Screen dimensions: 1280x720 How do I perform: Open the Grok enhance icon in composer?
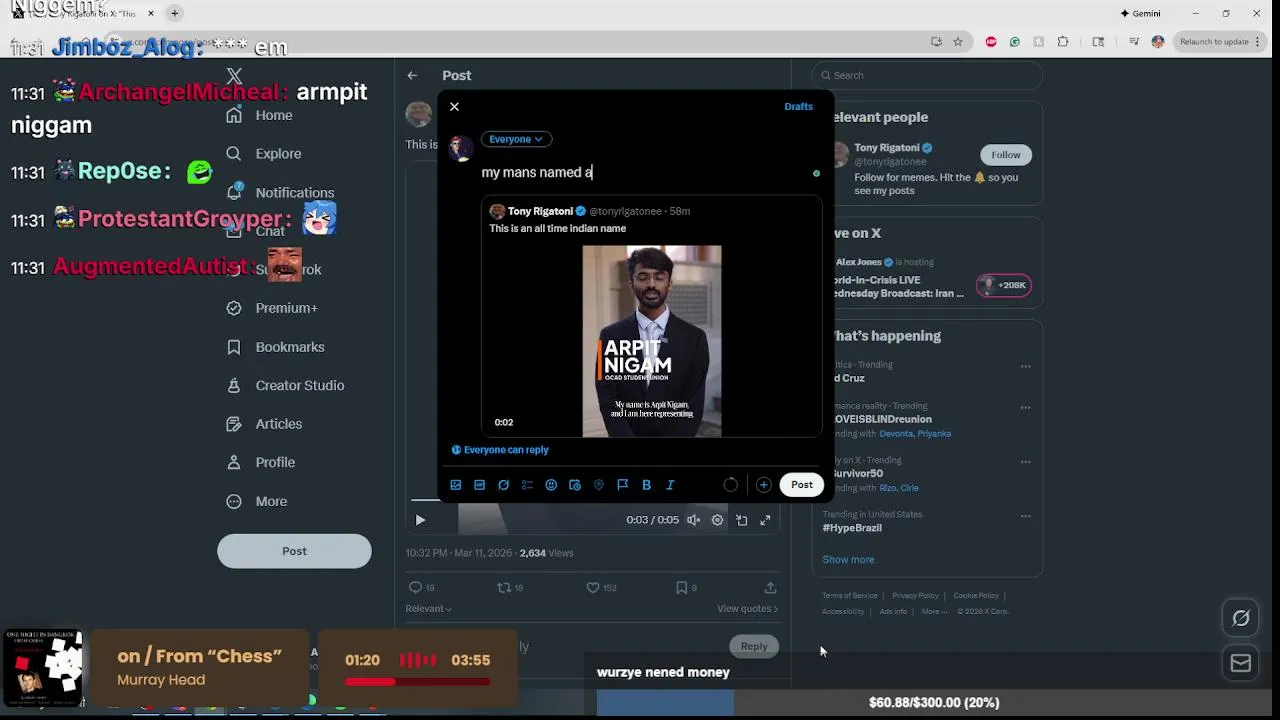(x=504, y=485)
